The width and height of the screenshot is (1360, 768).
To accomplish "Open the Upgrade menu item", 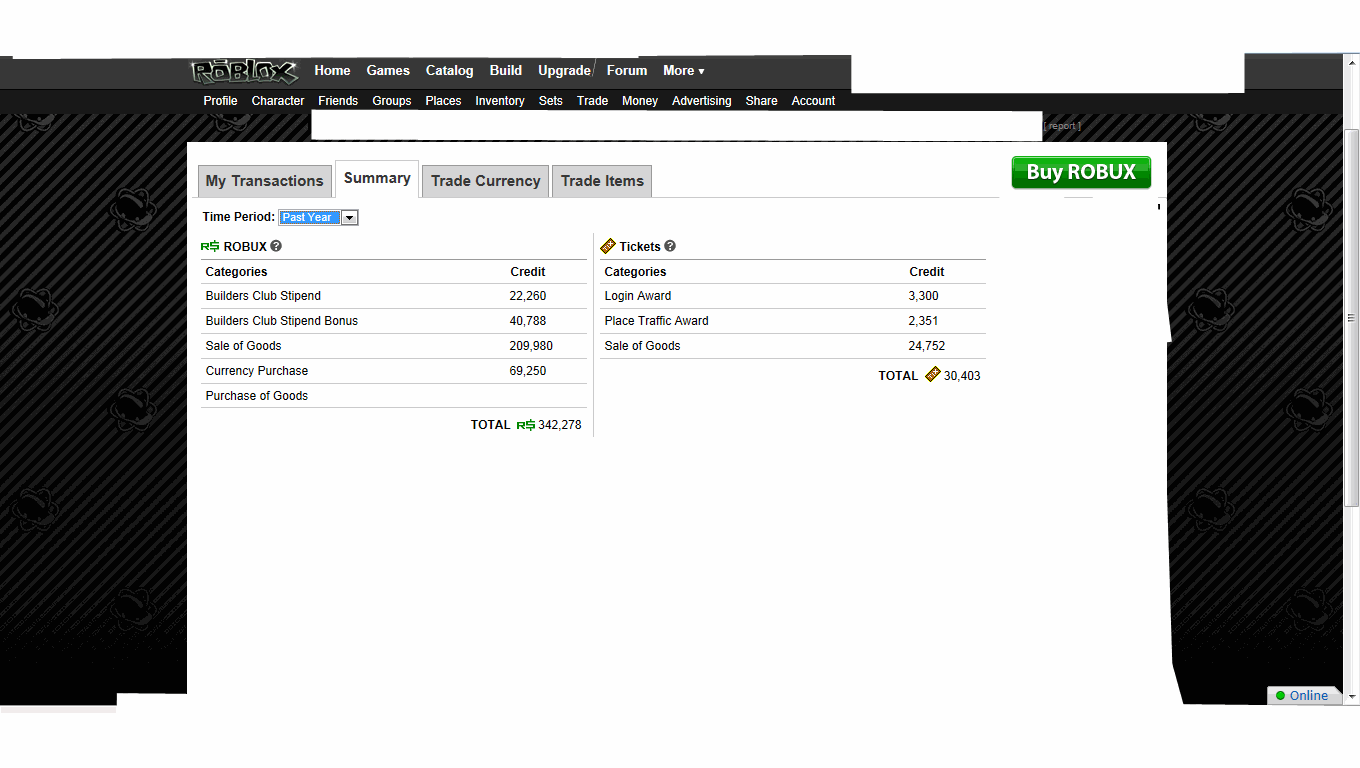I will pyautogui.click(x=564, y=71).
